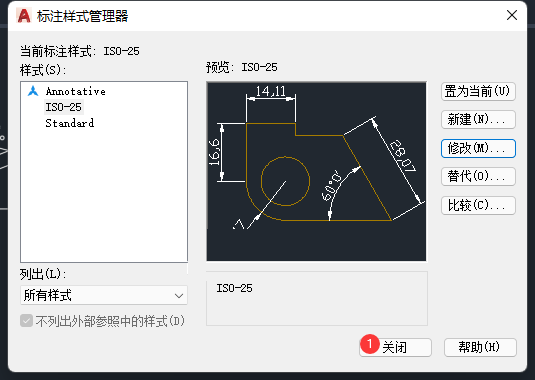Click the 样式(S): label
This screenshot has width=535, height=380.
43,70
